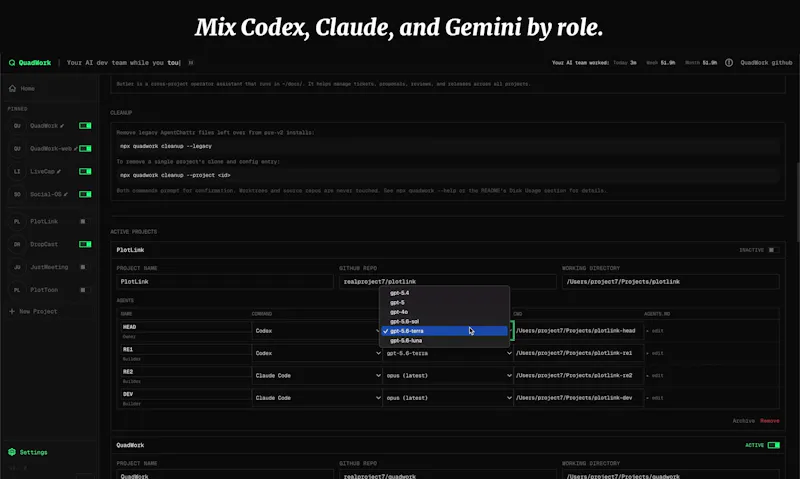Click the Settings gear icon
The width and height of the screenshot is (800, 479).
tap(12, 452)
